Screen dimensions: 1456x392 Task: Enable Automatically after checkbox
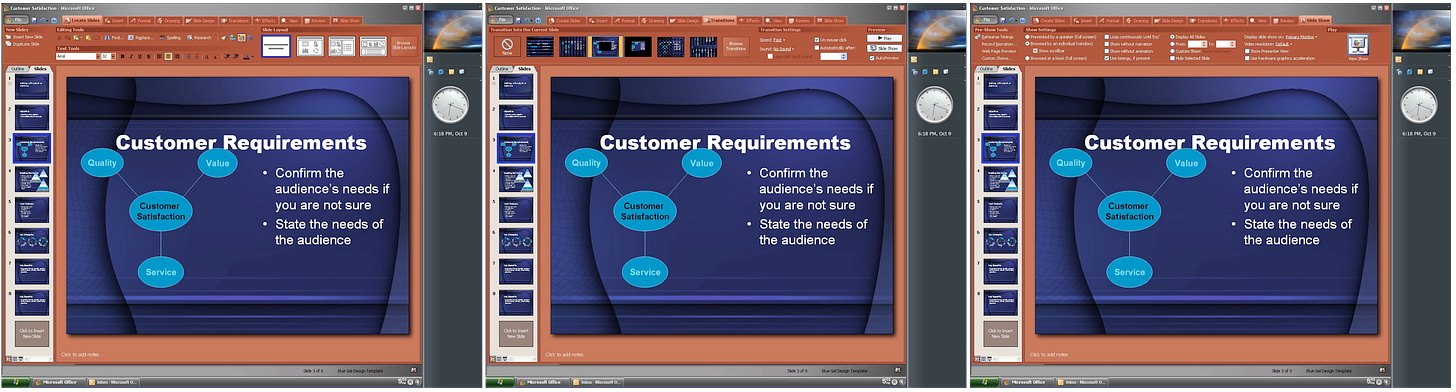pyautogui.click(x=817, y=48)
